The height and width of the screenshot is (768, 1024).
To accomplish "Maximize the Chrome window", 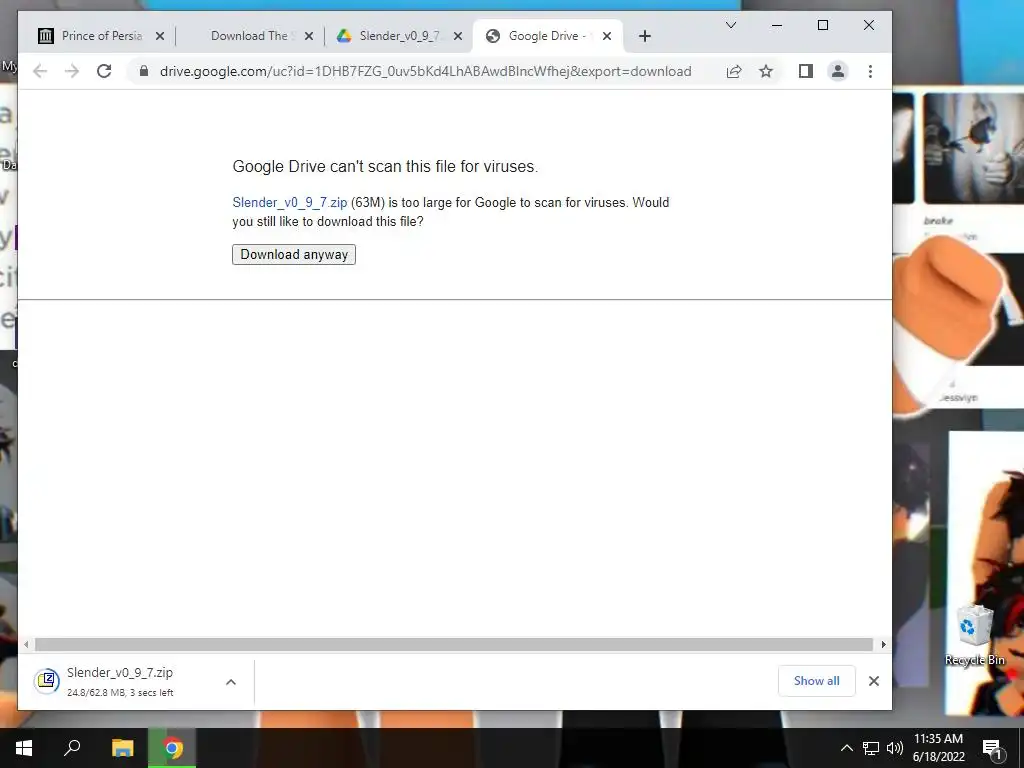I will (823, 25).
